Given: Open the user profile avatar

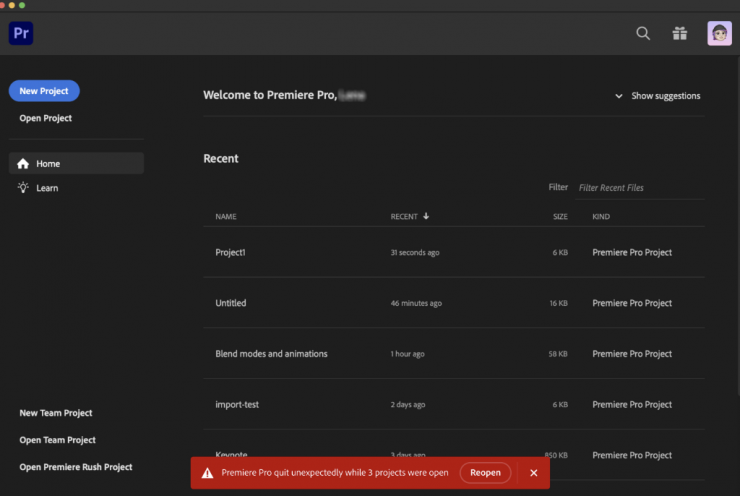Looking at the screenshot, I should point(719,33).
